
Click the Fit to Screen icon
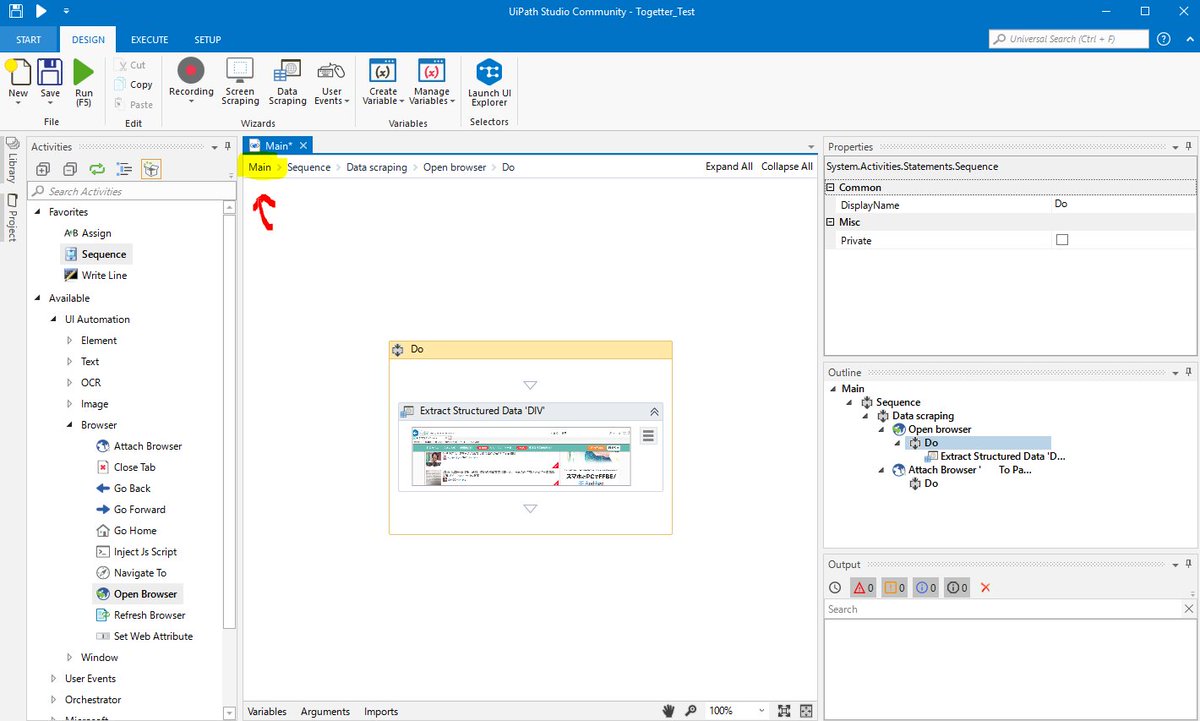click(784, 711)
